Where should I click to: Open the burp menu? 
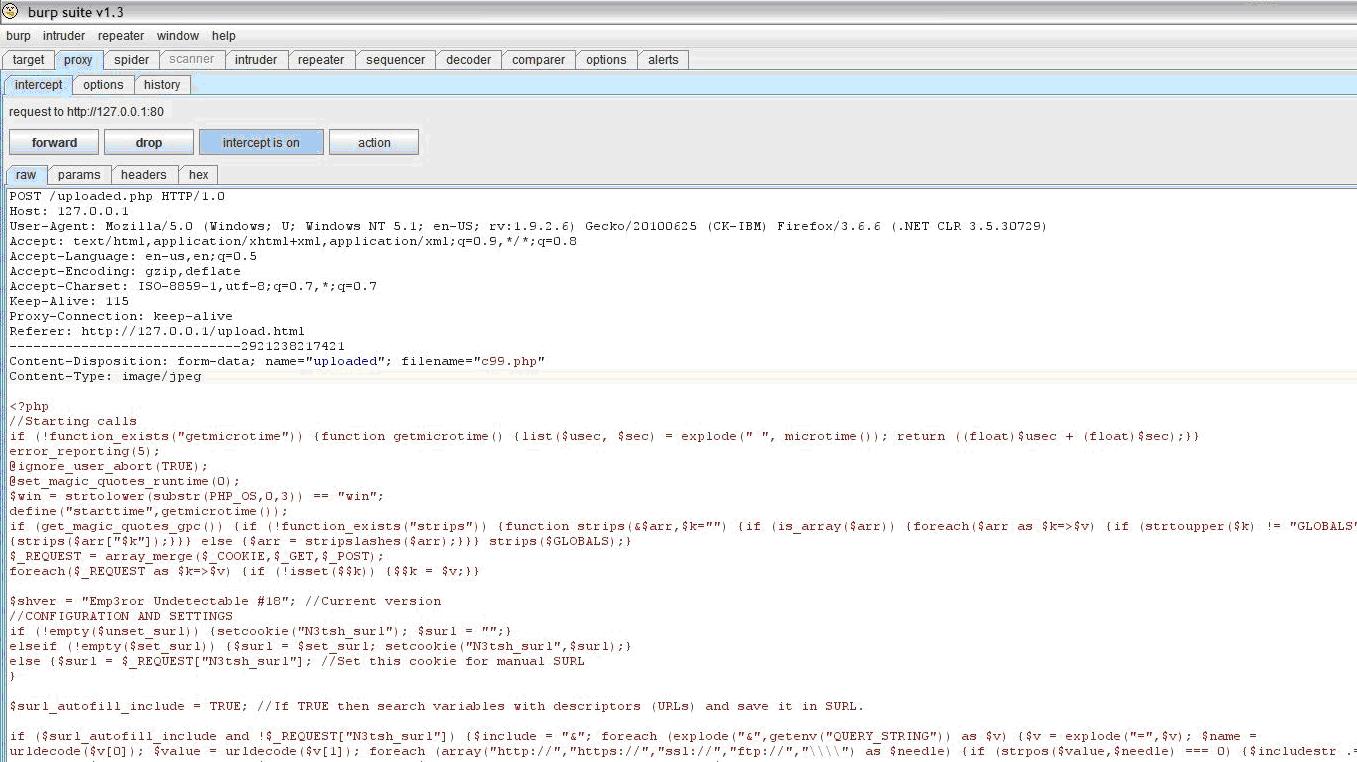[18, 36]
